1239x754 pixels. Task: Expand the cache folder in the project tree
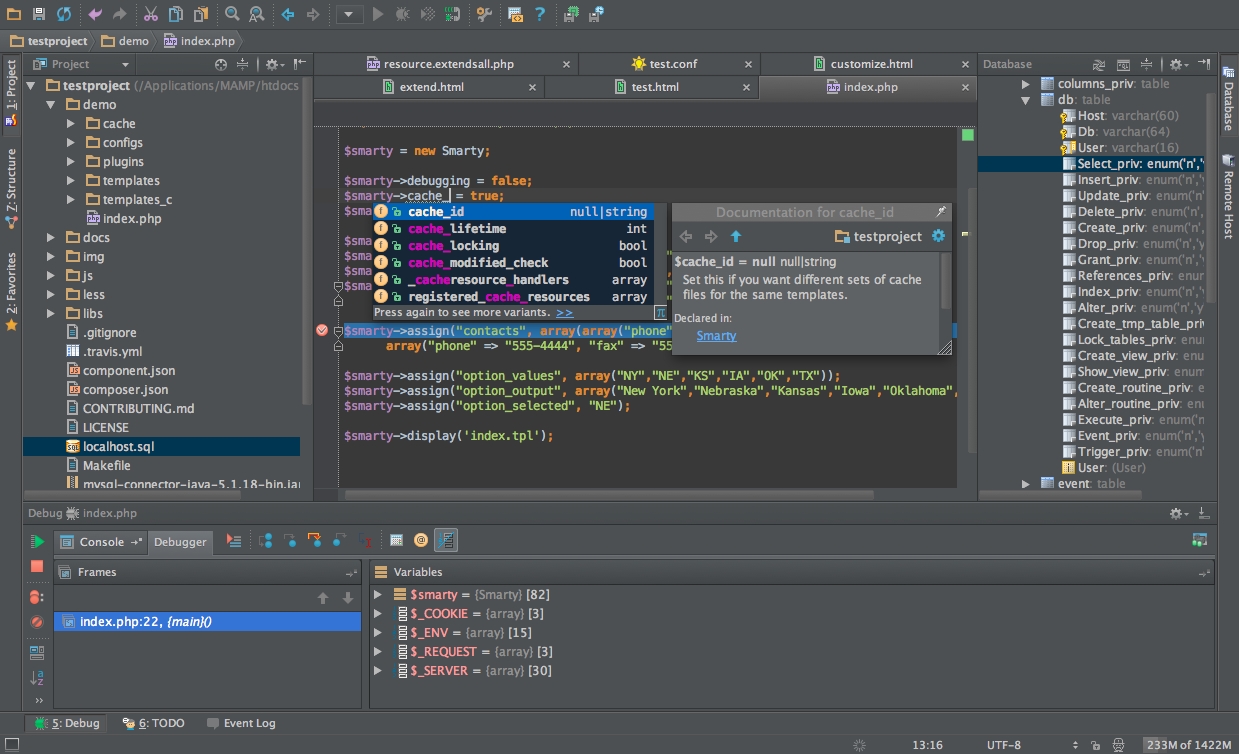71,124
